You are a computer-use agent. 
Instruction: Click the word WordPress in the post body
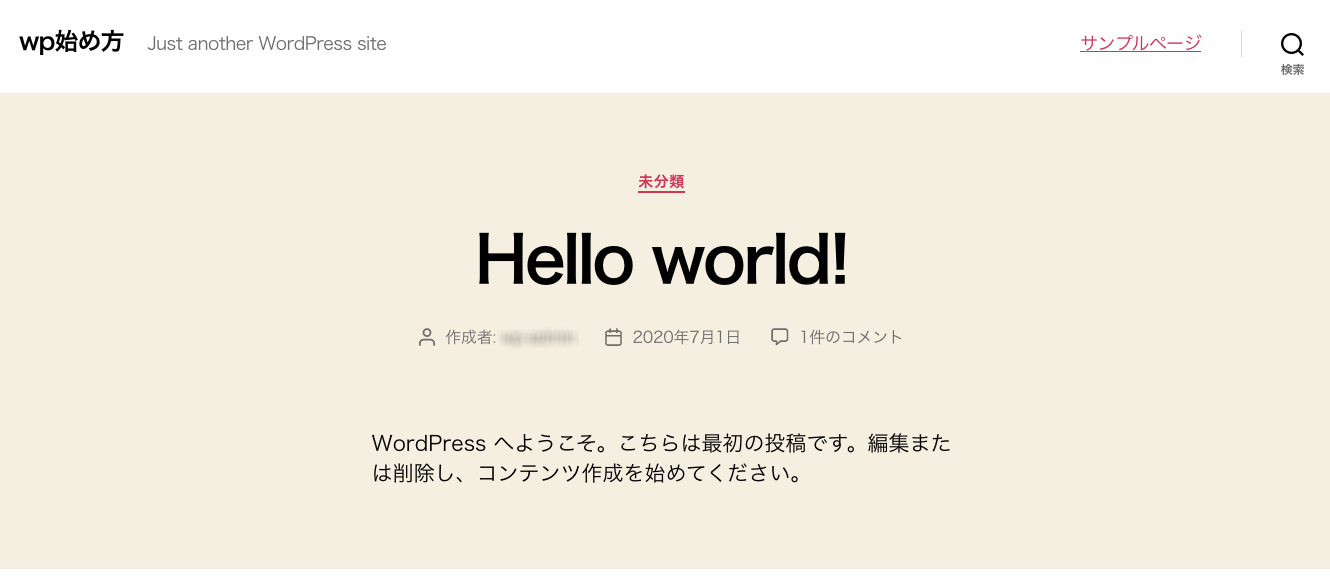(x=428, y=443)
